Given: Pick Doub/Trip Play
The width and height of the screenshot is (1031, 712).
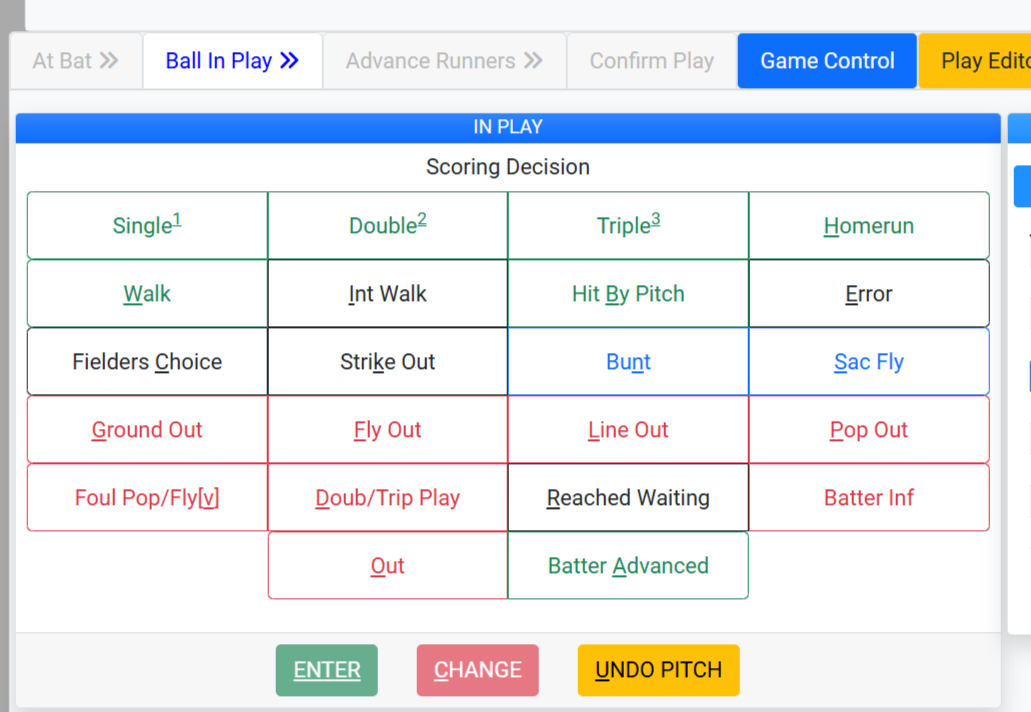Looking at the screenshot, I should [388, 498].
